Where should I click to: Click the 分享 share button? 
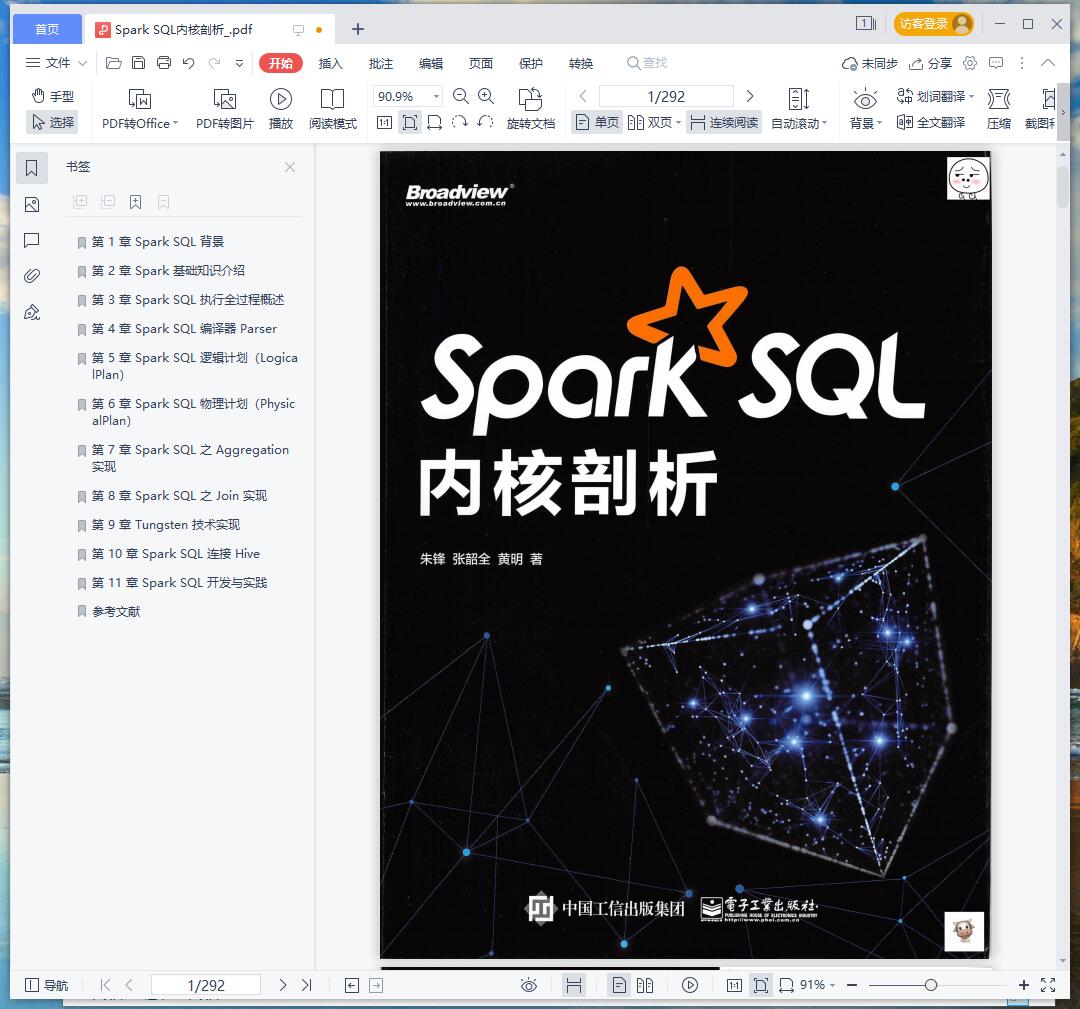point(930,63)
